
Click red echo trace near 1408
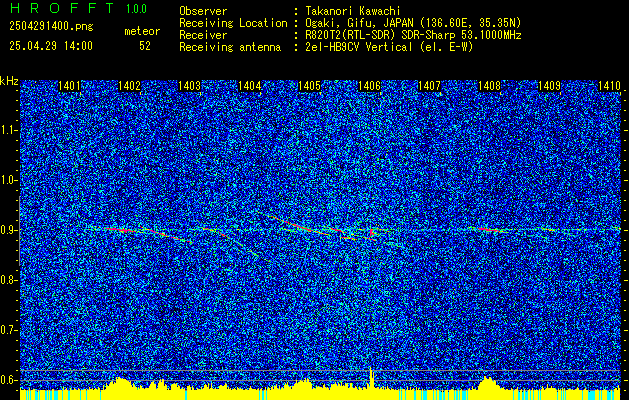(487, 229)
